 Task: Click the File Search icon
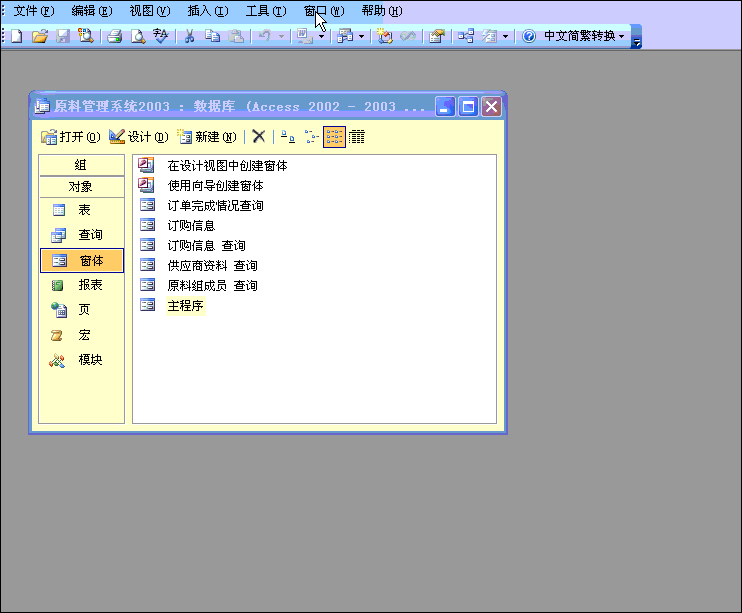pos(86,36)
